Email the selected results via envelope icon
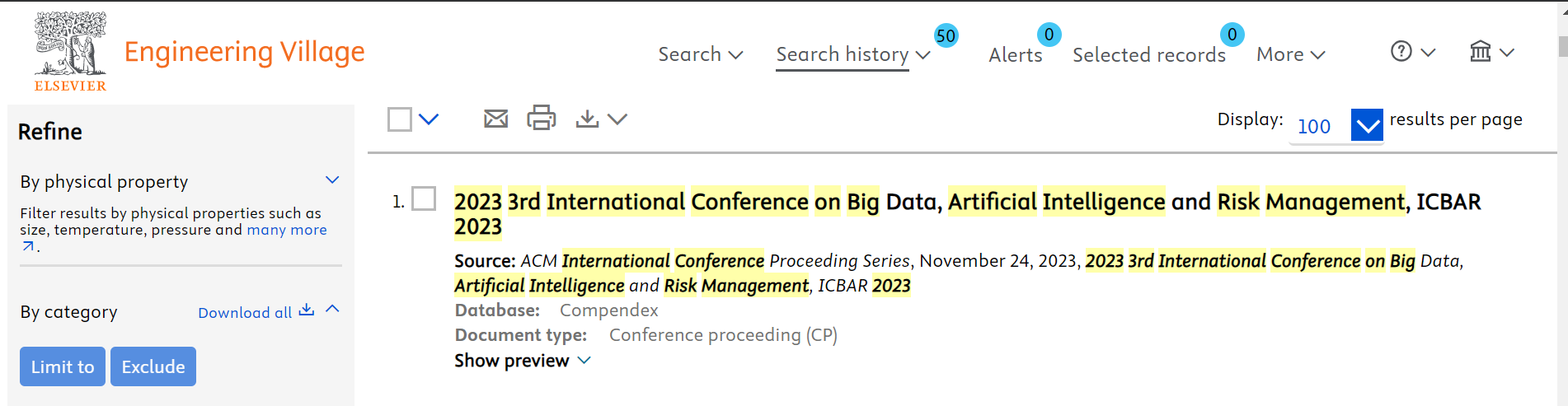This screenshot has width=1568, height=406. [495, 119]
